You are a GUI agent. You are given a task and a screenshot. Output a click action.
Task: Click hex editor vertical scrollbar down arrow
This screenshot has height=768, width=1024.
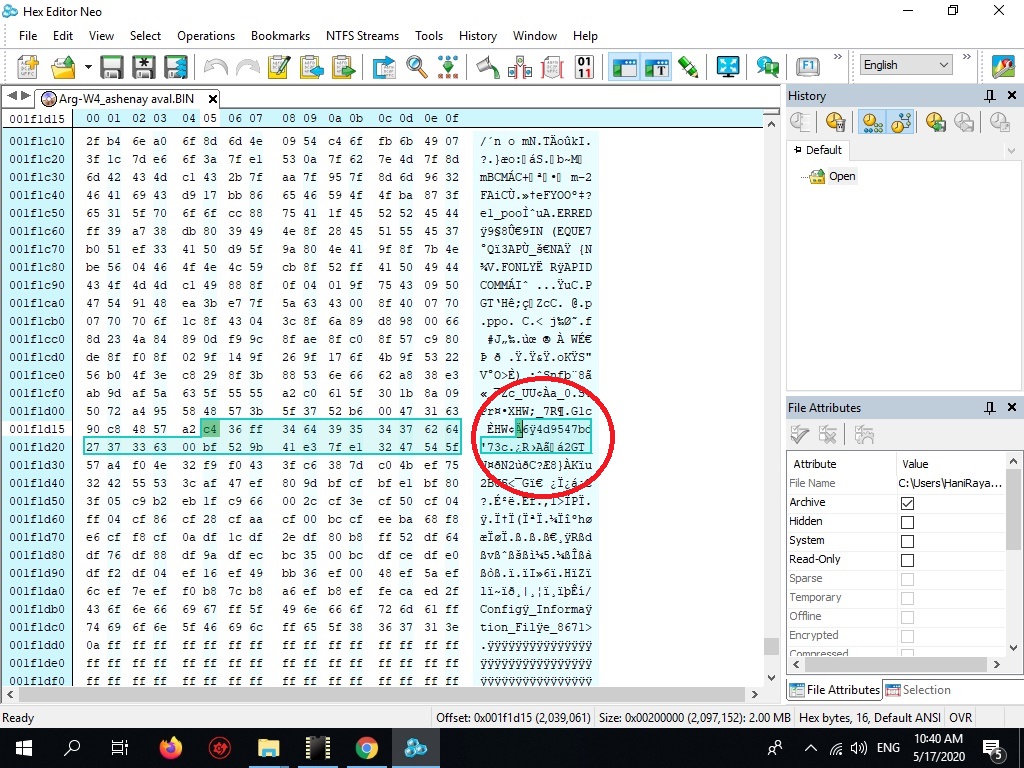point(771,677)
